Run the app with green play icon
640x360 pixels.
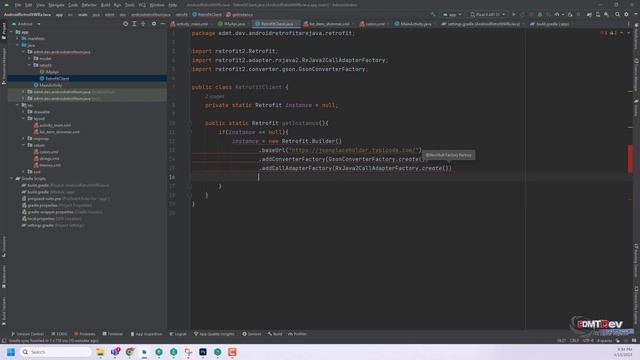(514, 14)
